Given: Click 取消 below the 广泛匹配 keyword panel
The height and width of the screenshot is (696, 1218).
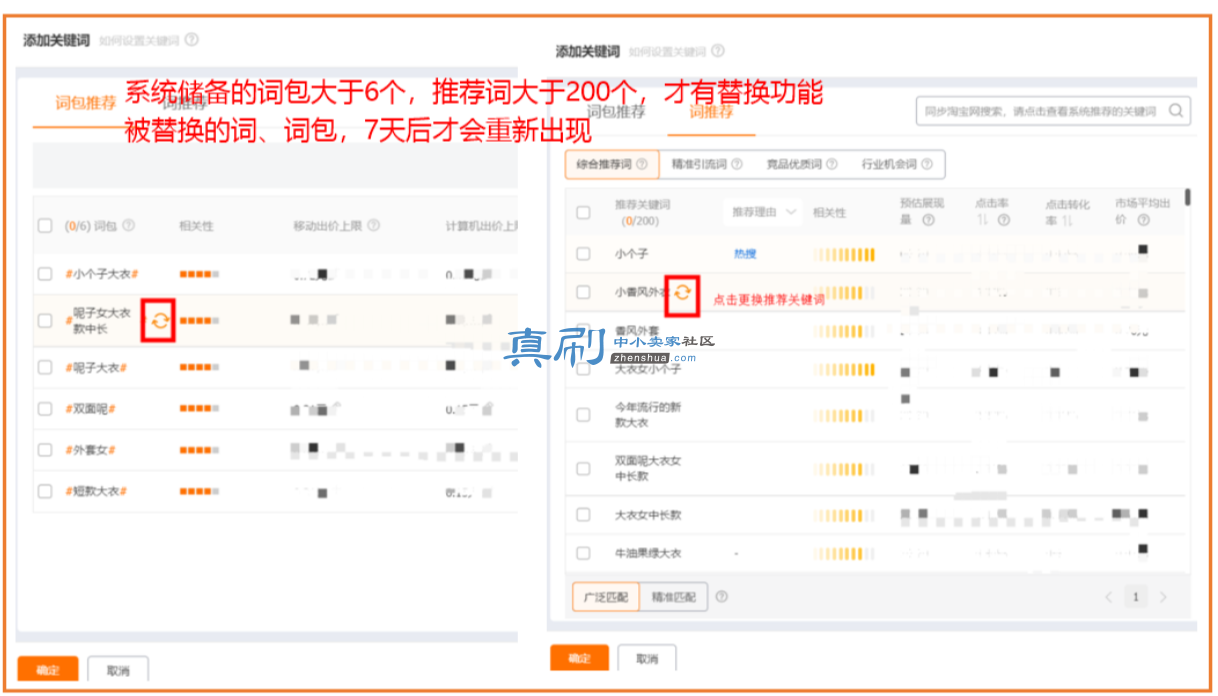Looking at the screenshot, I should 647,659.
